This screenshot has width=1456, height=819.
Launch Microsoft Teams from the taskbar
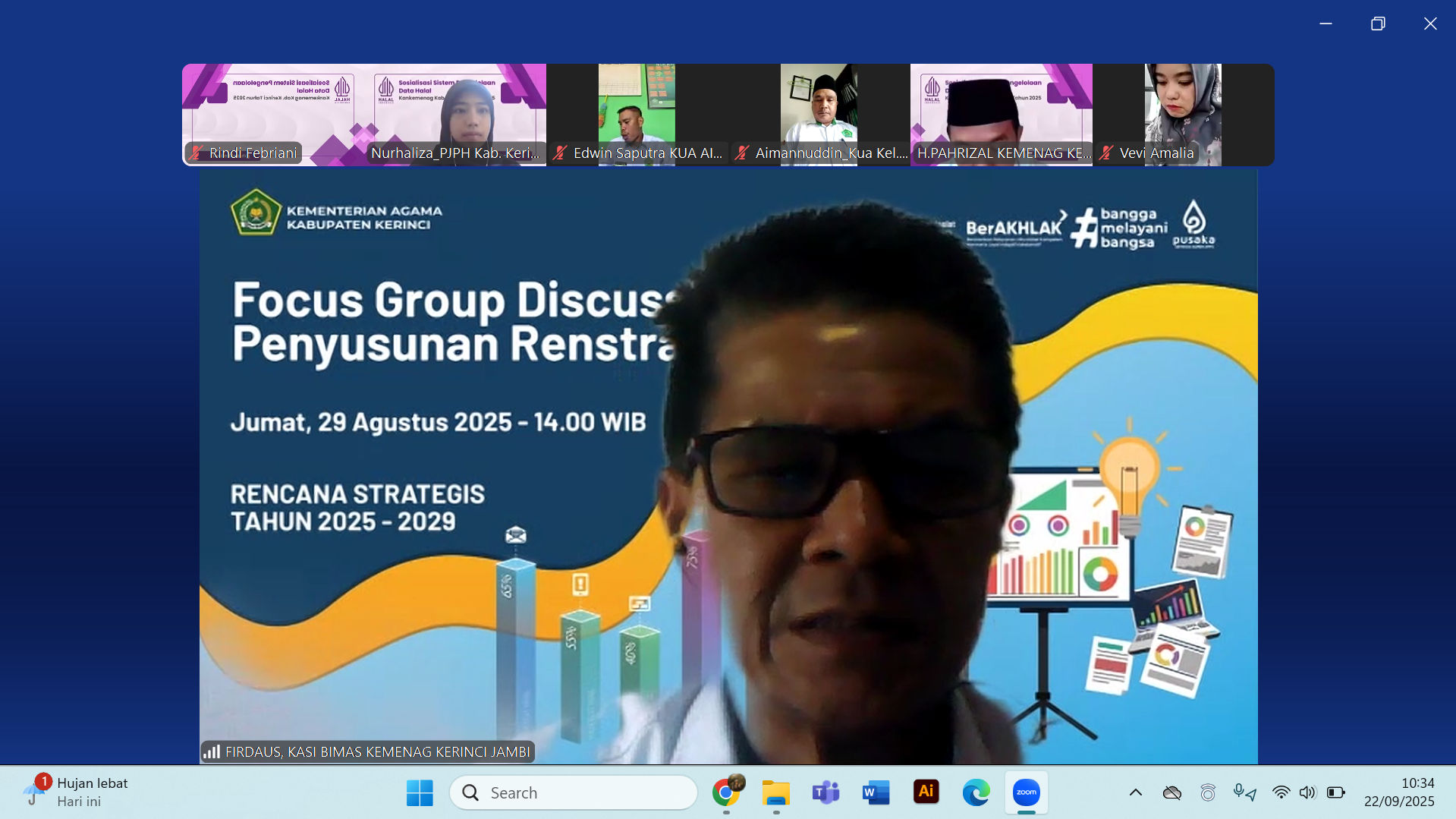click(x=825, y=792)
